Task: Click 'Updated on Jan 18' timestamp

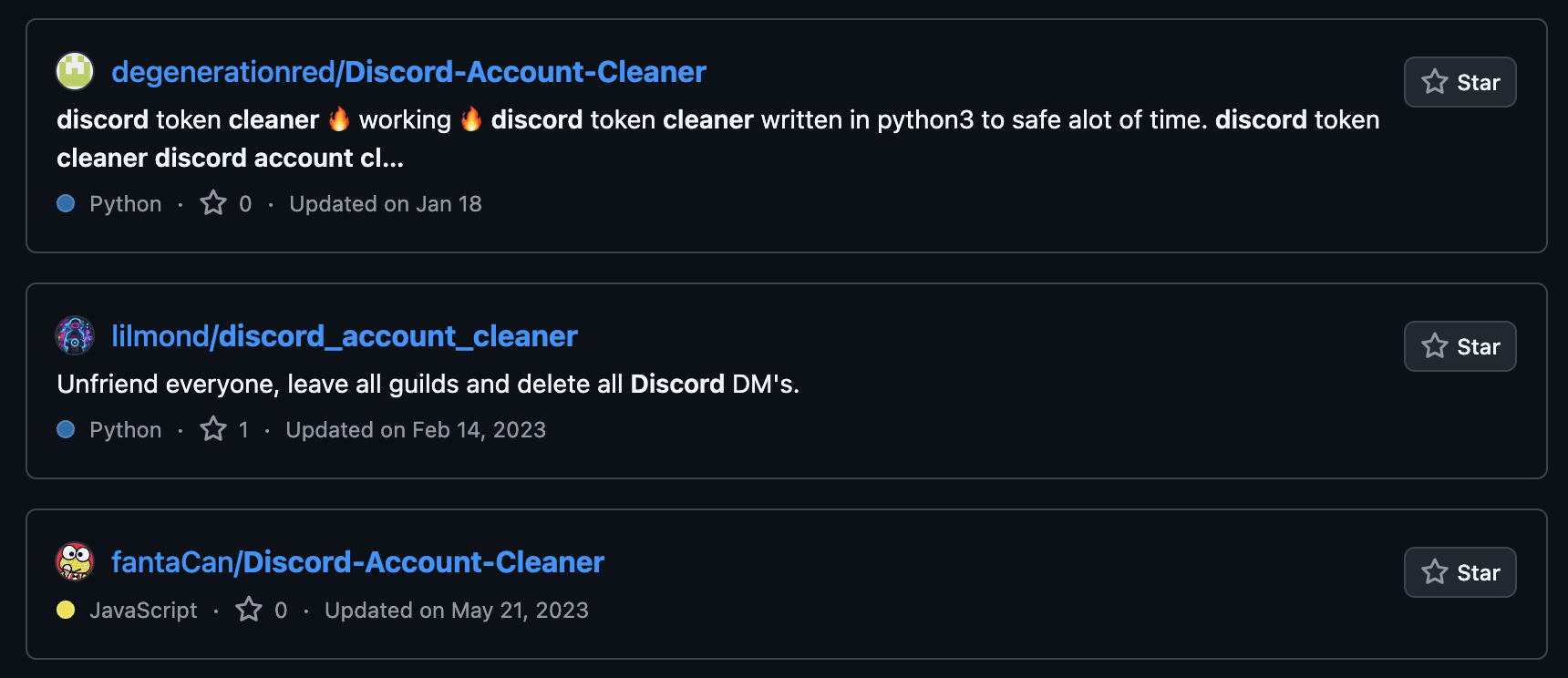Action: pyautogui.click(x=386, y=203)
